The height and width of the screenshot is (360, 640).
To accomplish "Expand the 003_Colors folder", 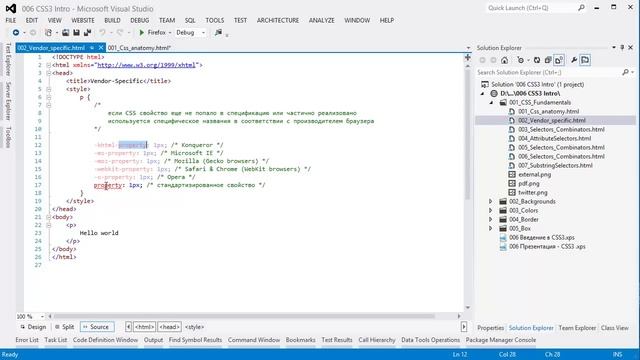I will [x=491, y=210].
